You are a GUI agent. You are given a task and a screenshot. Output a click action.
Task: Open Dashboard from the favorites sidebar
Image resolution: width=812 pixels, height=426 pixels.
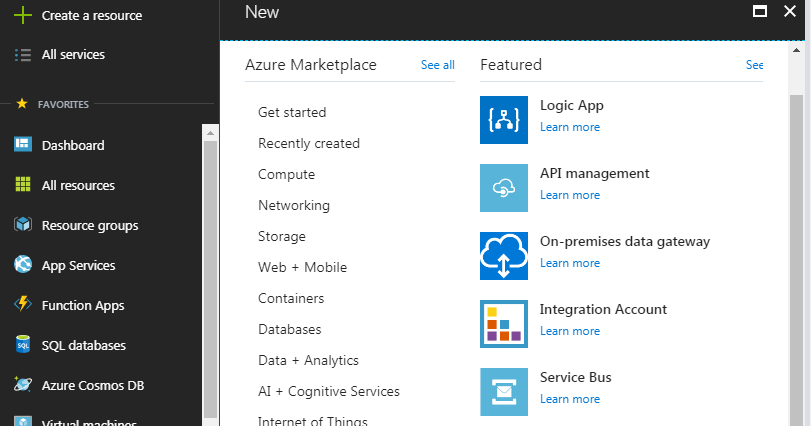click(72, 145)
